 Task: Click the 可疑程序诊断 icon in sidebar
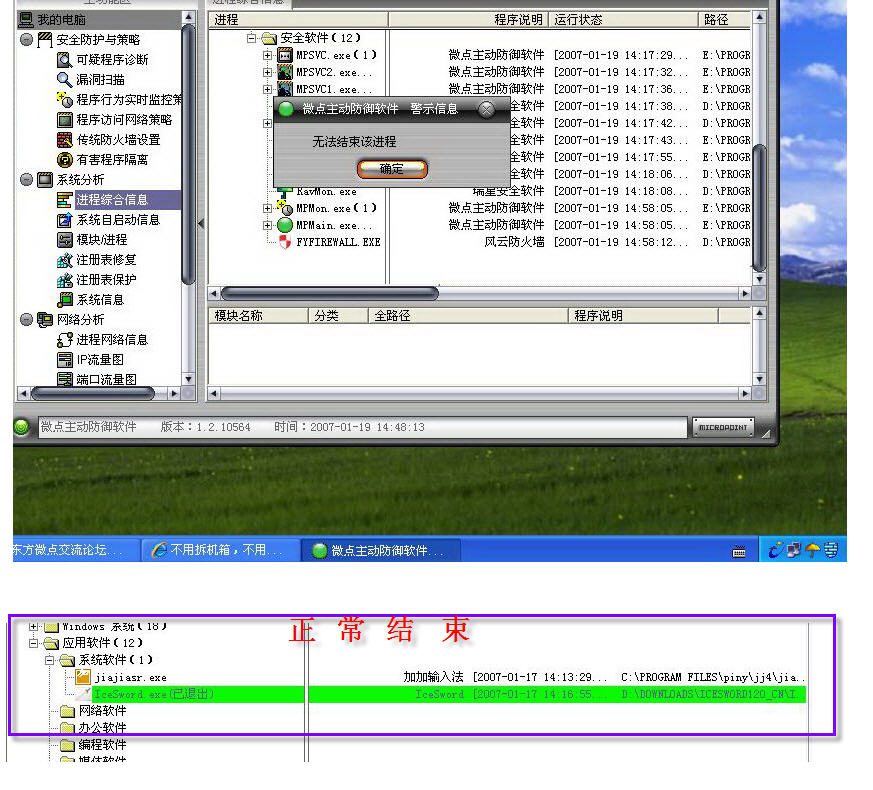(x=65, y=60)
